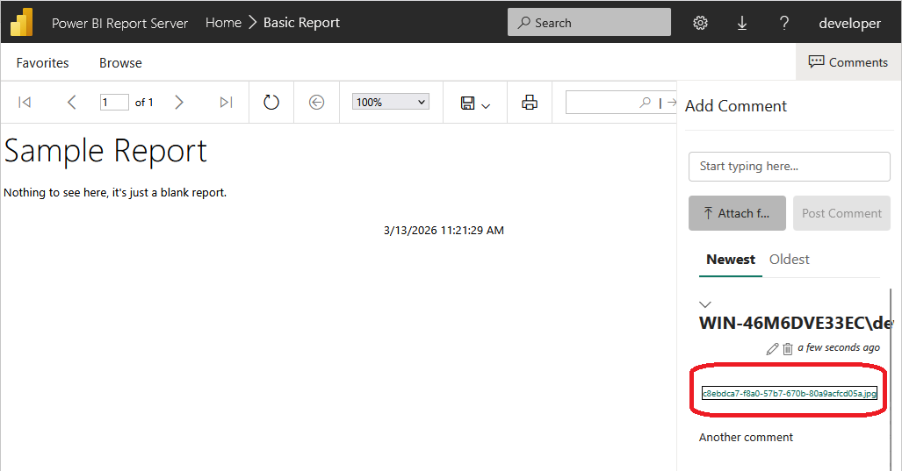Open the help question mark menu

click(x=784, y=23)
